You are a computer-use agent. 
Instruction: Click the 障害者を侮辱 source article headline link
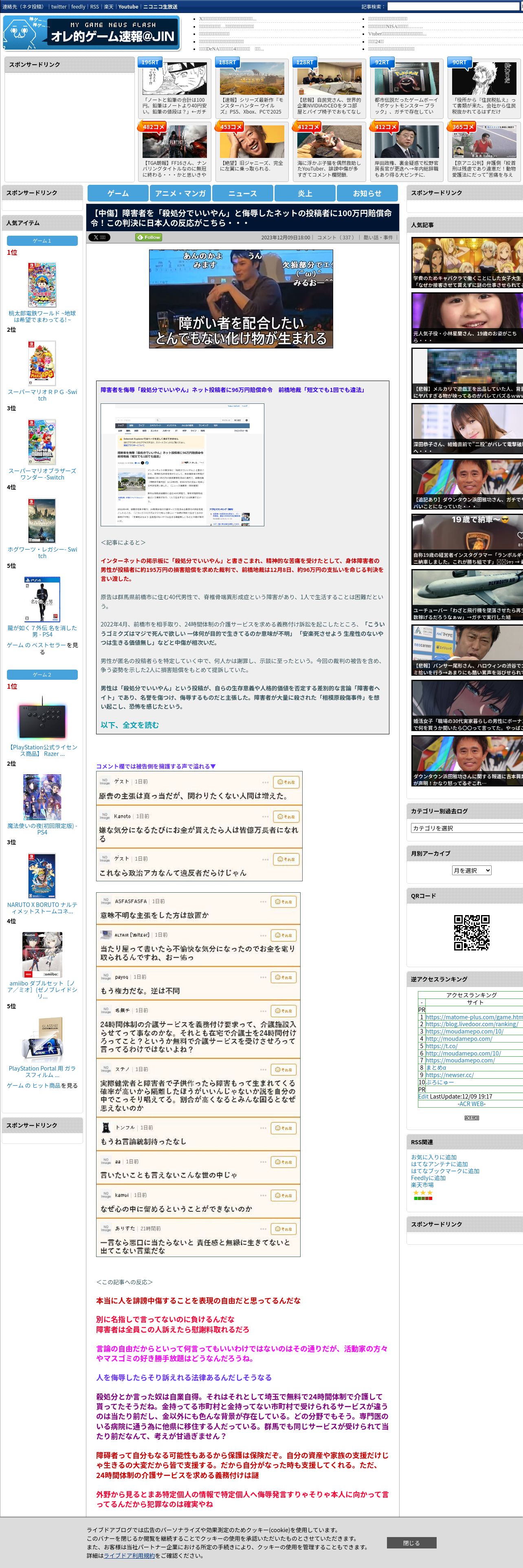[232, 390]
